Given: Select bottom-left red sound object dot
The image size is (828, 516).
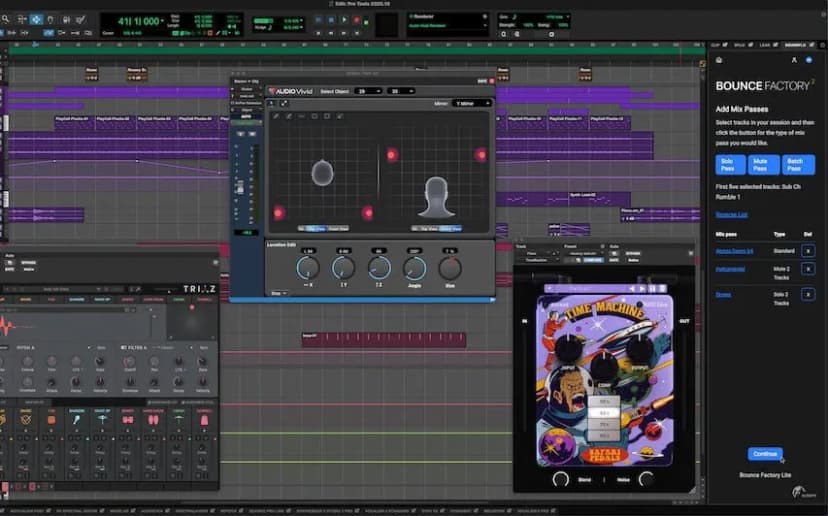Looking at the screenshot, I should point(279,213).
